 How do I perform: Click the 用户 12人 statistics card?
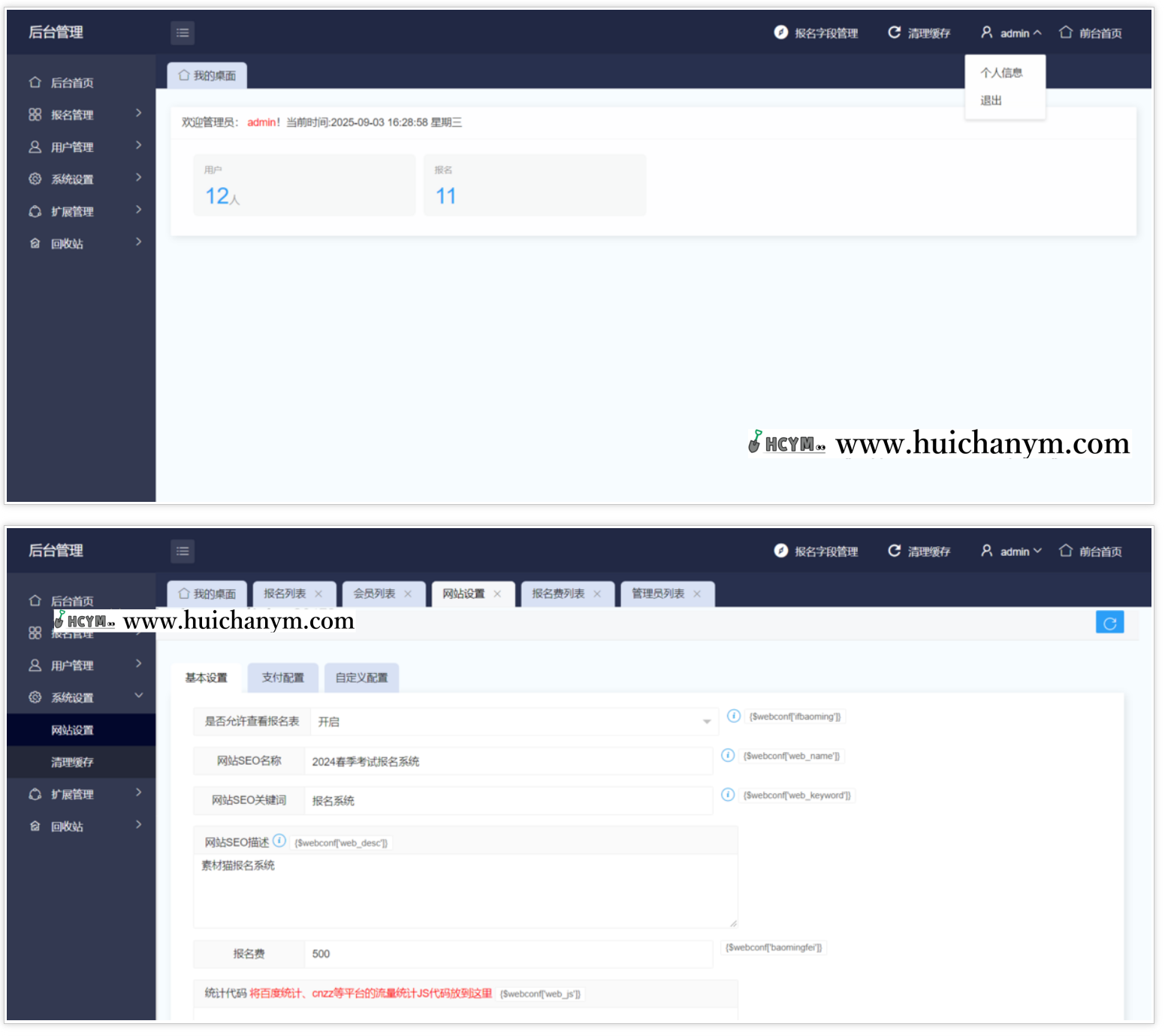click(303, 186)
